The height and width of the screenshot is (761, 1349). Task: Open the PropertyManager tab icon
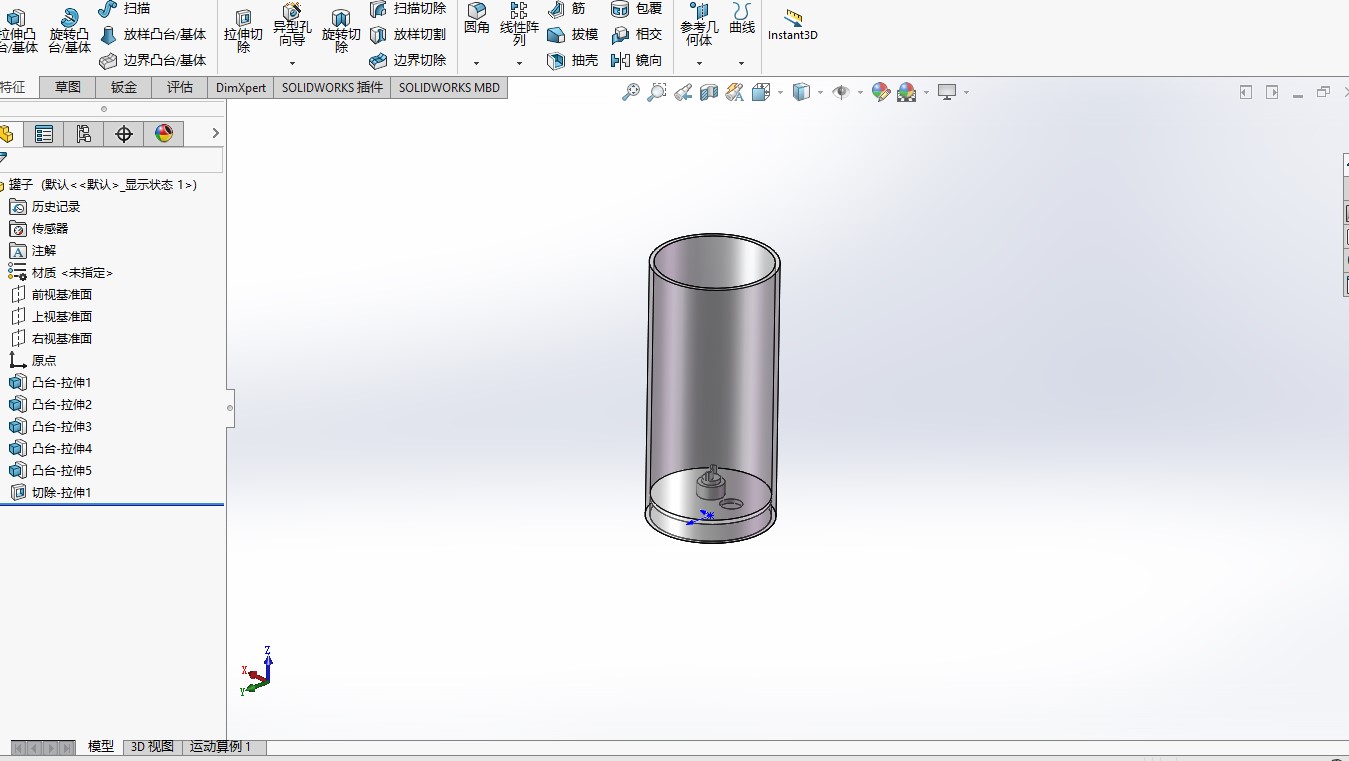44,134
